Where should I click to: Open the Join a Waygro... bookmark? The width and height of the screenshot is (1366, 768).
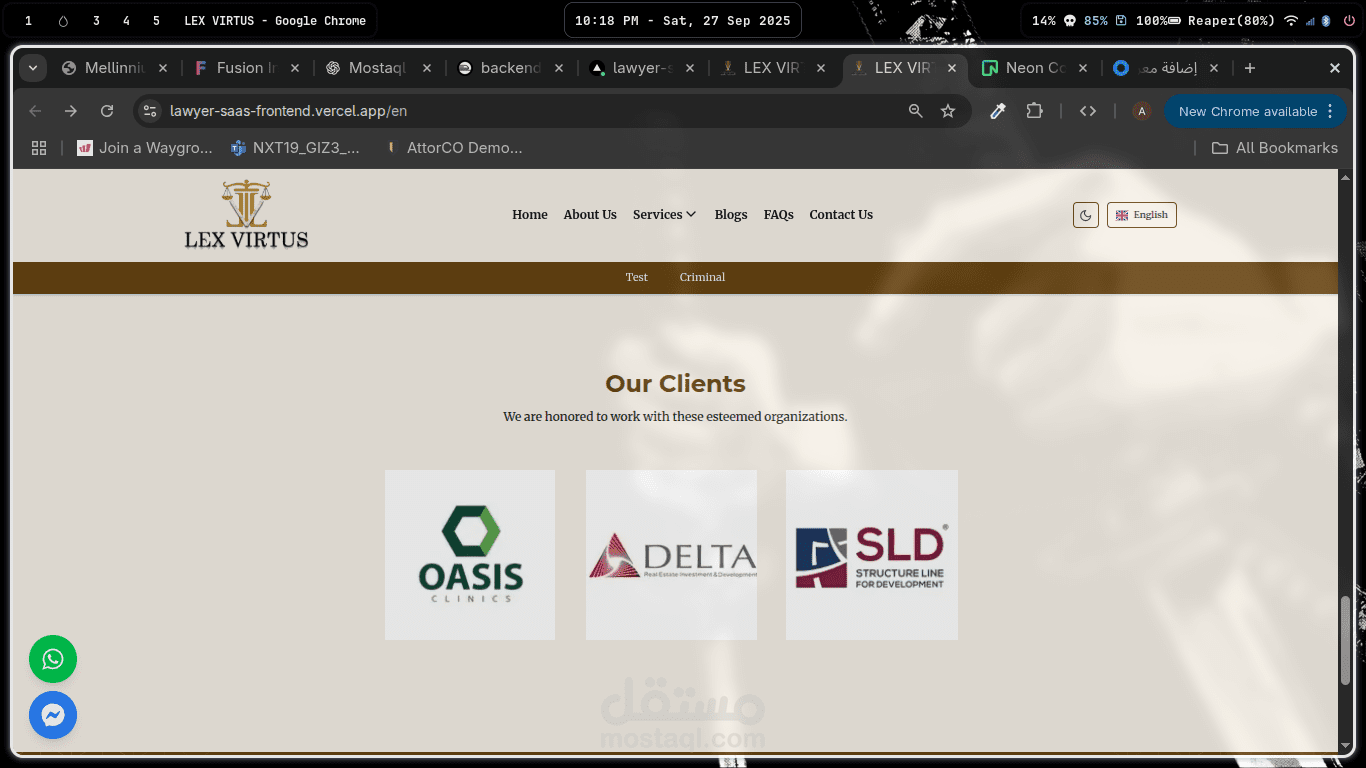(x=145, y=148)
